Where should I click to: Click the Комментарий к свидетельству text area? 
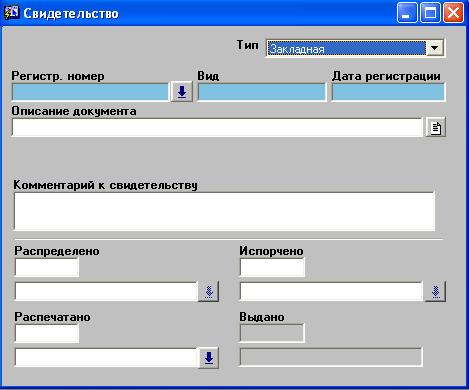pos(224,211)
